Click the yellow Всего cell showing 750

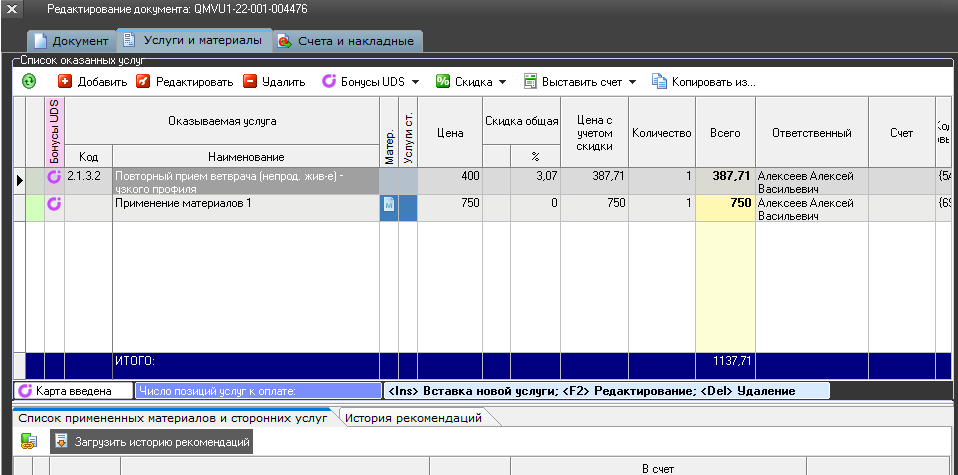click(x=724, y=203)
